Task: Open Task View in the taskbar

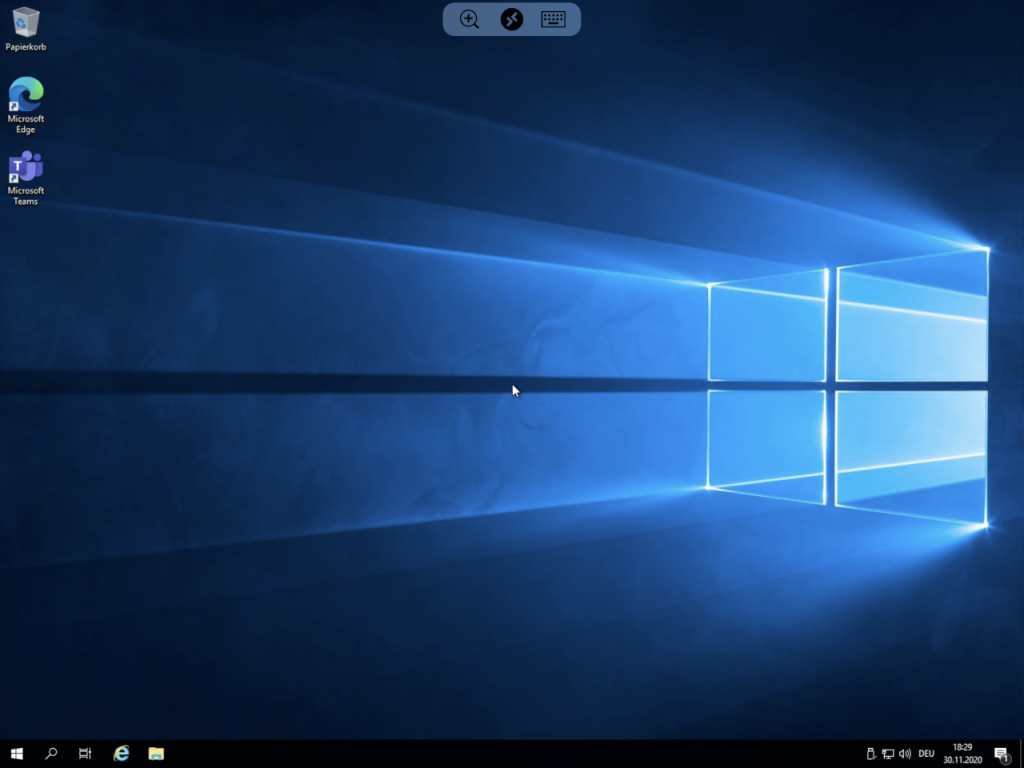Action: tap(86, 753)
